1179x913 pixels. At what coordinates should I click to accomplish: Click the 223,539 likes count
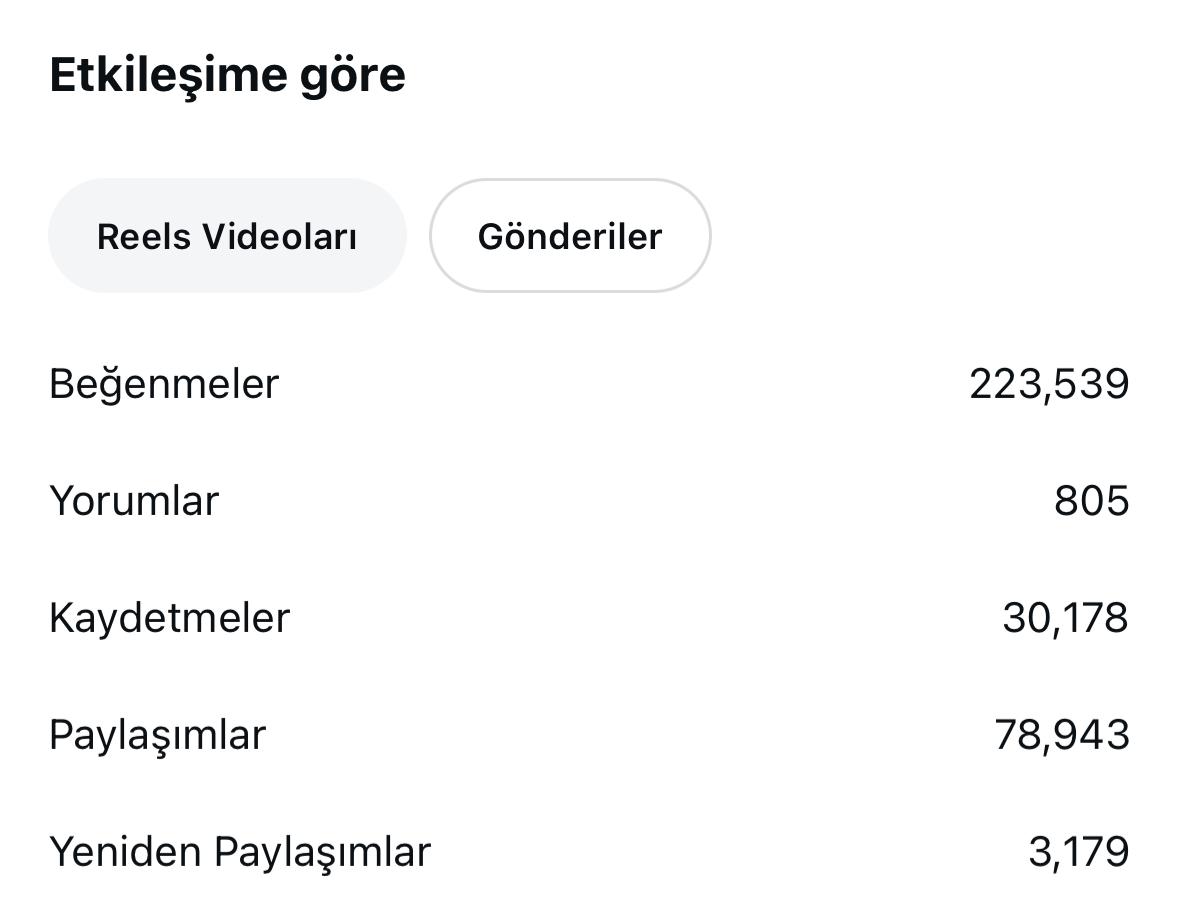tap(1049, 384)
